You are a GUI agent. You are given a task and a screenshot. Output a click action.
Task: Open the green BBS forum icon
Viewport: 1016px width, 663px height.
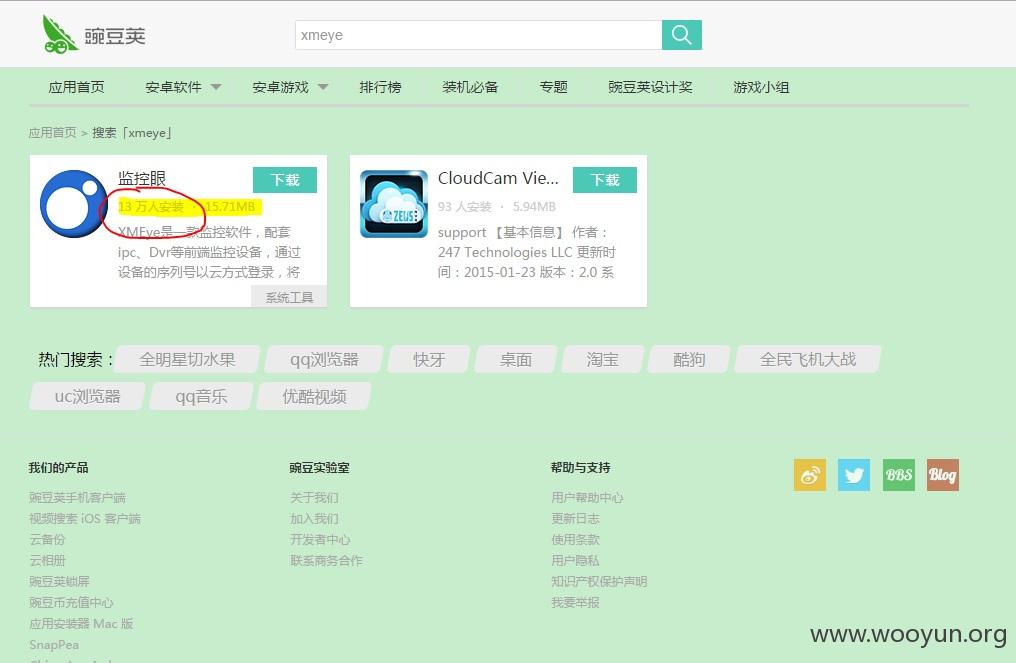click(x=899, y=475)
